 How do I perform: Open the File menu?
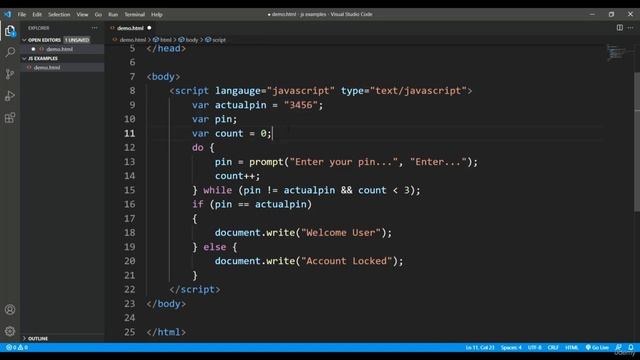22,14
